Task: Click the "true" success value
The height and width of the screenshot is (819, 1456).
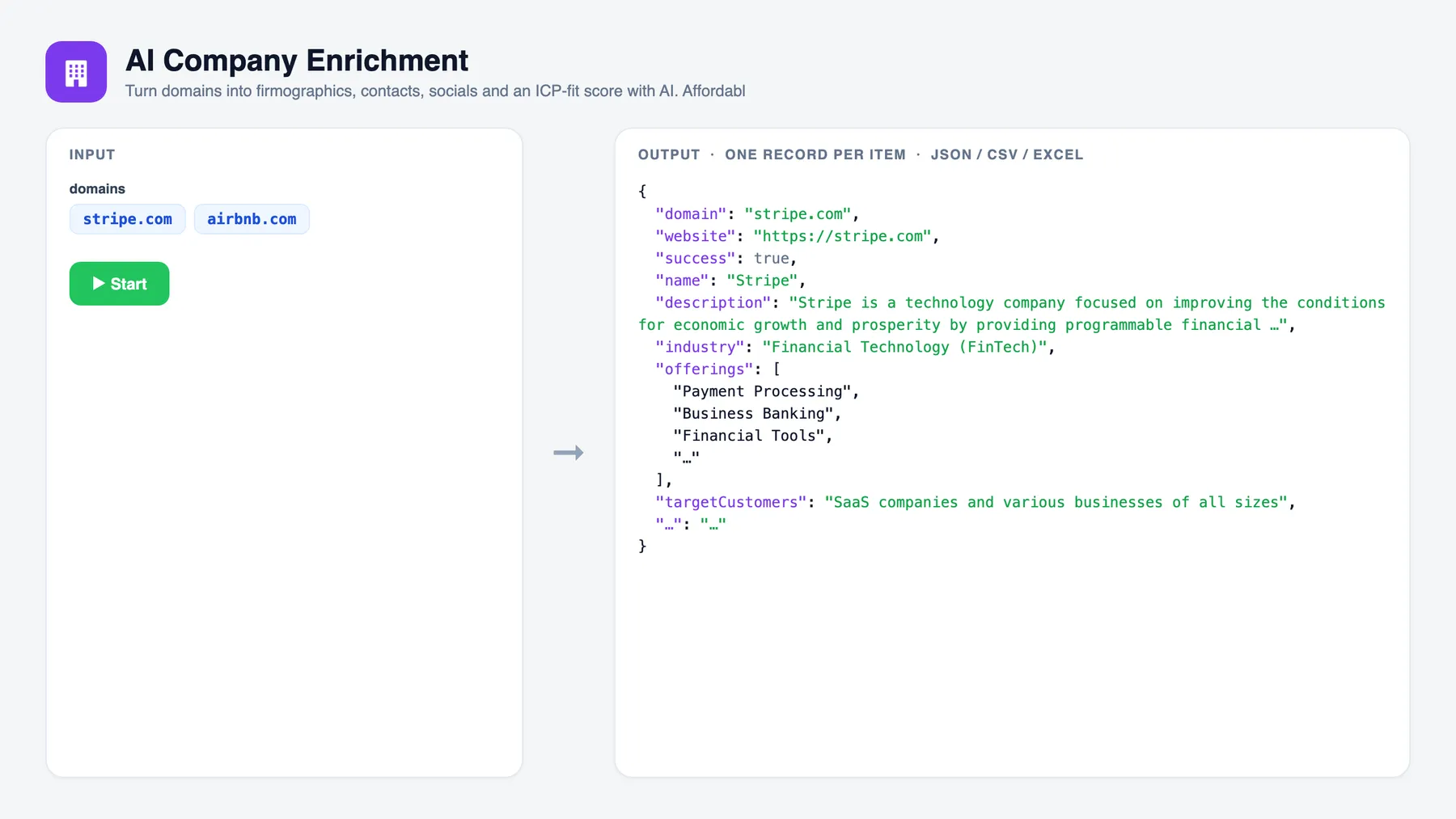Action: (771, 259)
